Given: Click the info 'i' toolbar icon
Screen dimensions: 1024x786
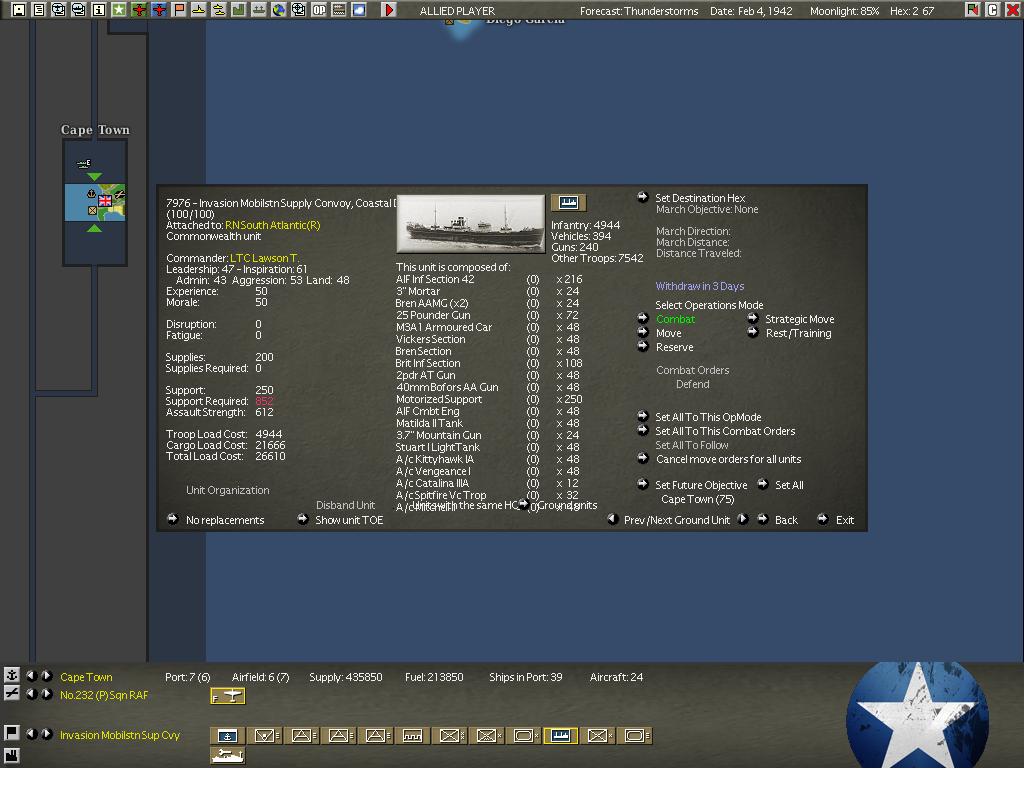Looking at the screenshot, I should click(x=99, y=10).
